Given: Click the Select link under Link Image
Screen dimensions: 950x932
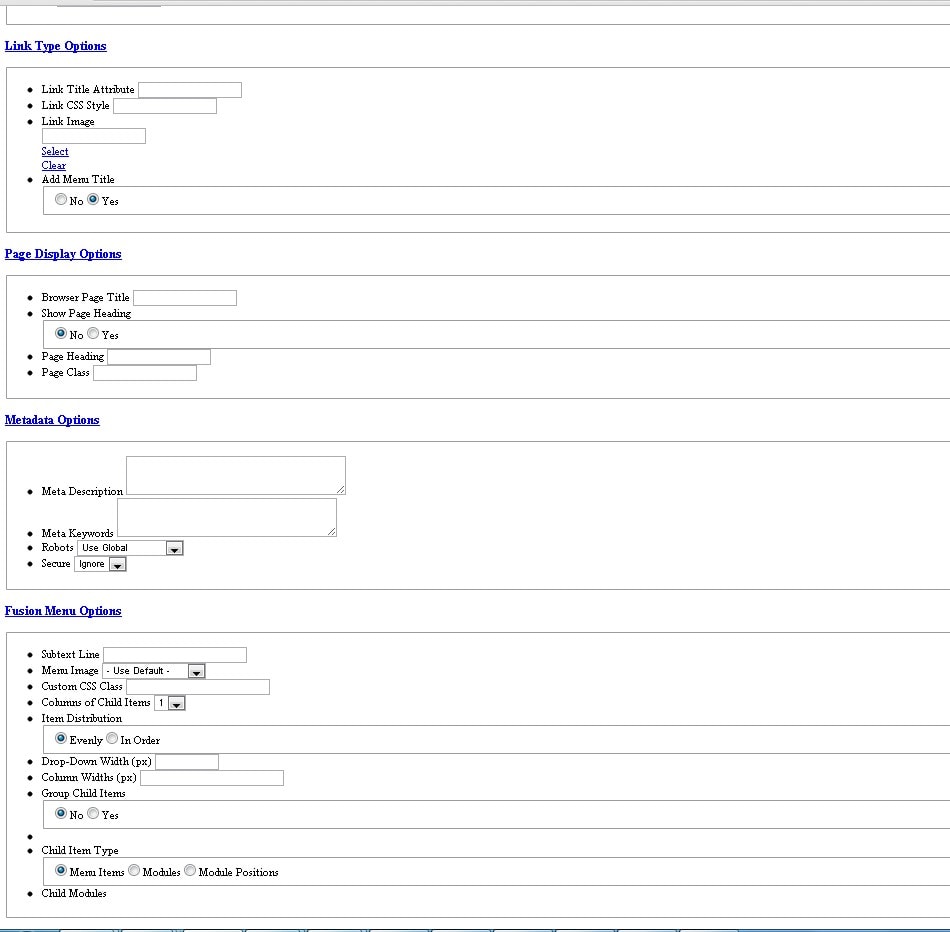Looking at the screenshot, I should coord(55,152).
